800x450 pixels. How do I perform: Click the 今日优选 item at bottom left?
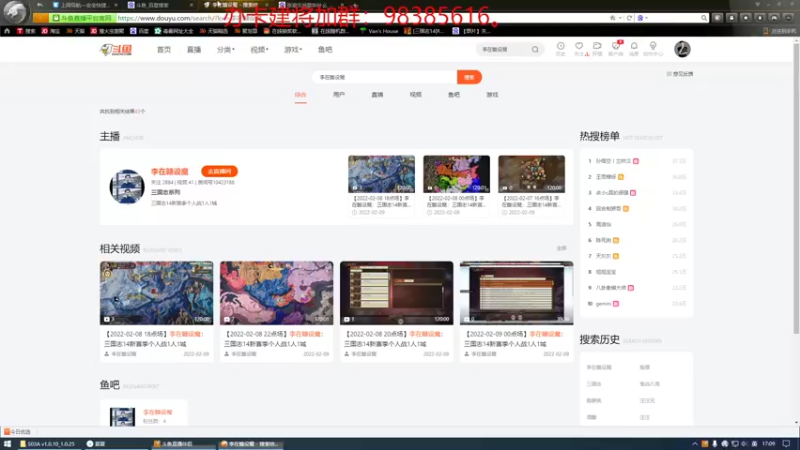coord(18,432)
